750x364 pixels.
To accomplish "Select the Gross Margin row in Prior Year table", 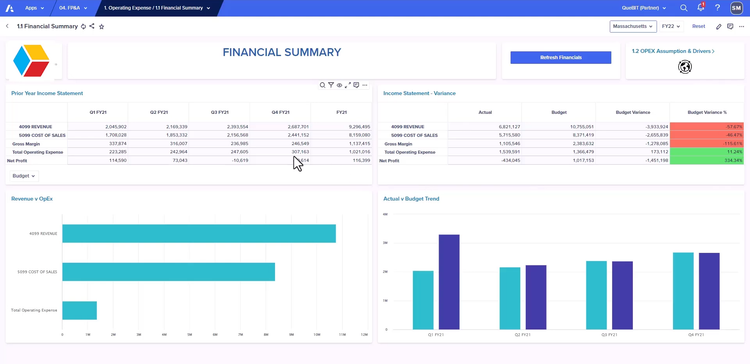I will tap(188, 143).
